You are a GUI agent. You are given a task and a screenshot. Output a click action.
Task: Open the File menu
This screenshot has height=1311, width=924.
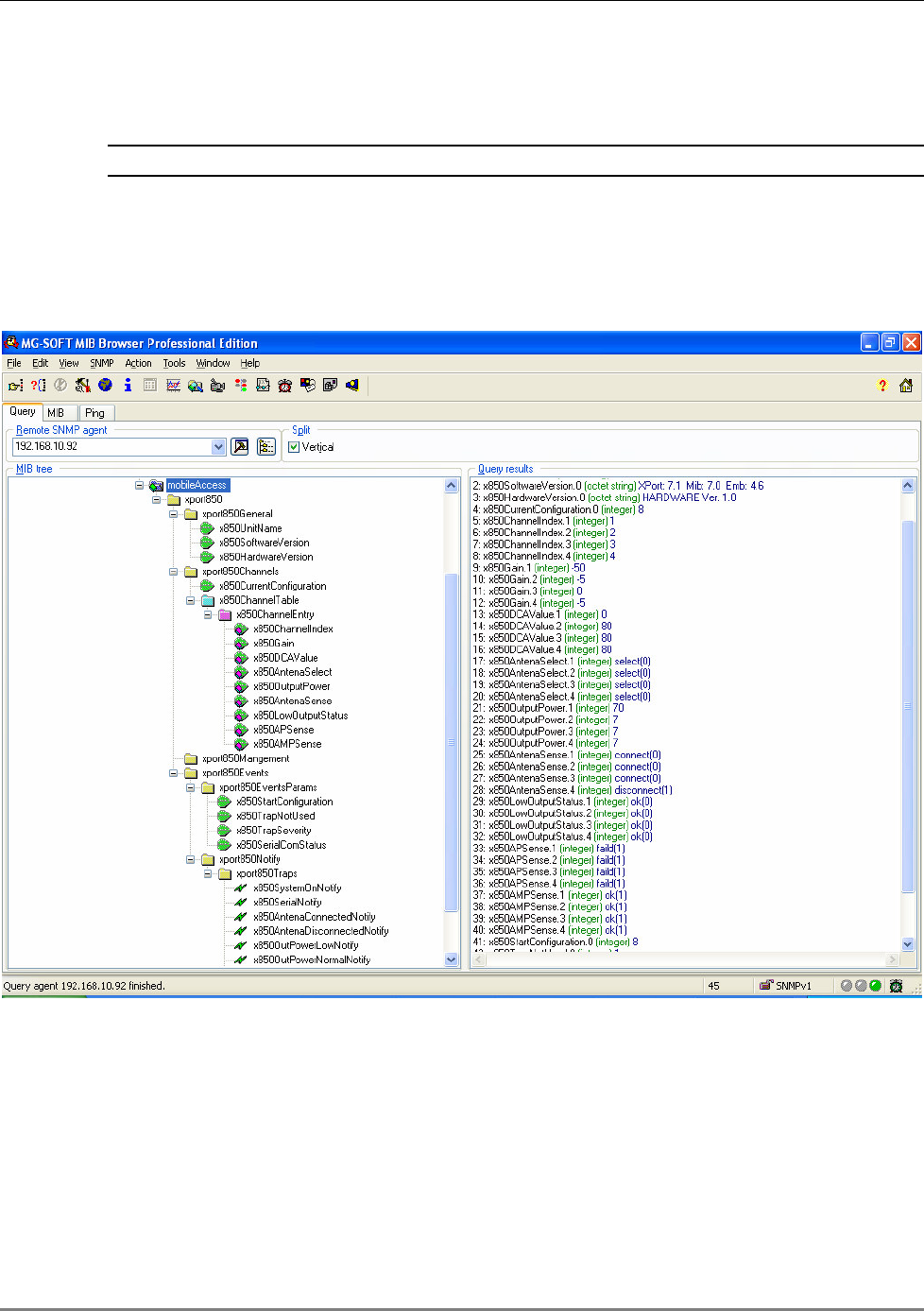click(x=14, y=363)
